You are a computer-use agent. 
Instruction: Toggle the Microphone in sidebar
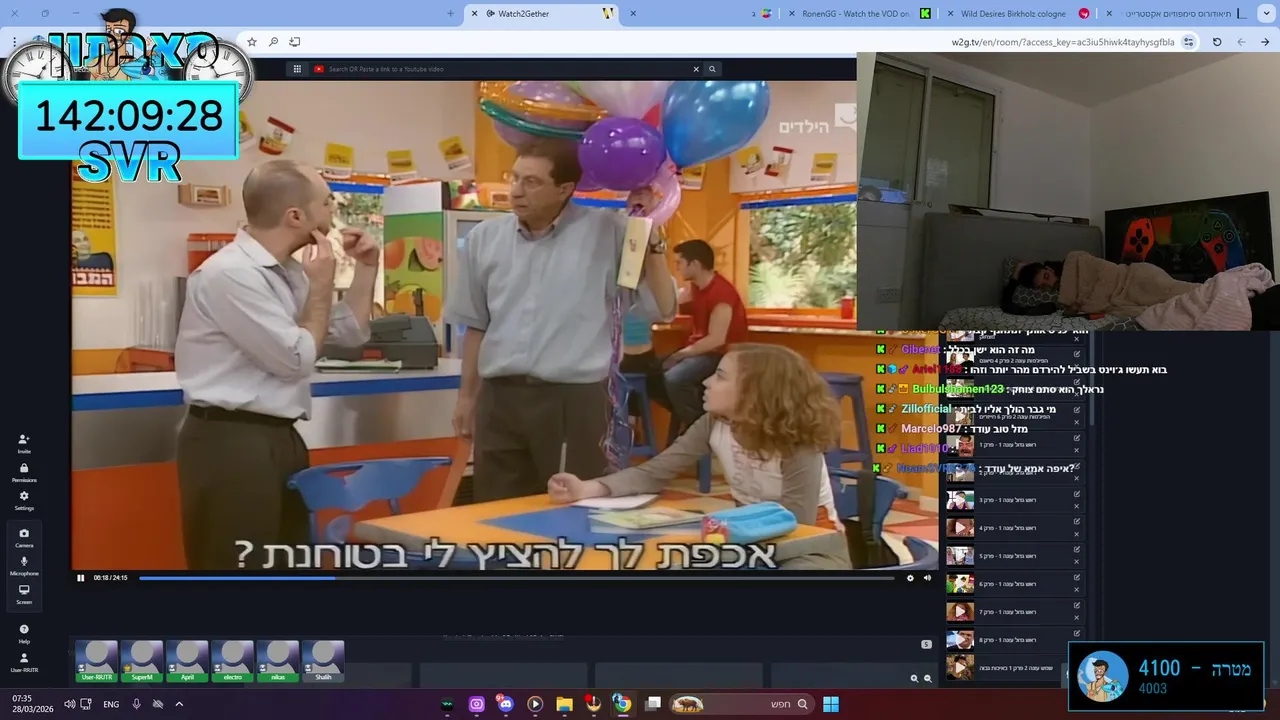24,566
